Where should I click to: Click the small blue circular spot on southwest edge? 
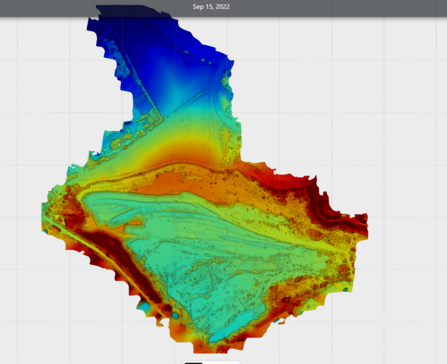pos(145,306)
